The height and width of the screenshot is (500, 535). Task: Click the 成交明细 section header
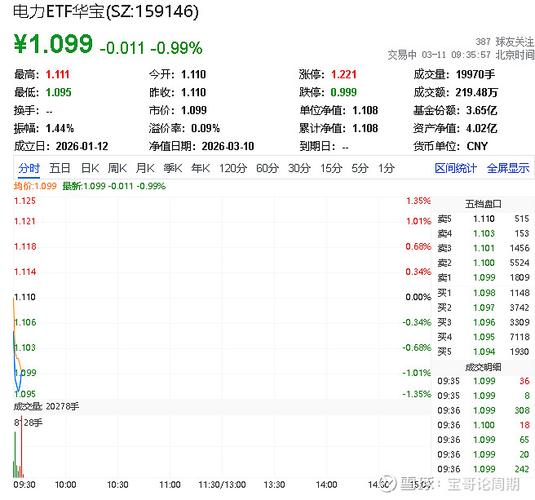click(483, 367)
